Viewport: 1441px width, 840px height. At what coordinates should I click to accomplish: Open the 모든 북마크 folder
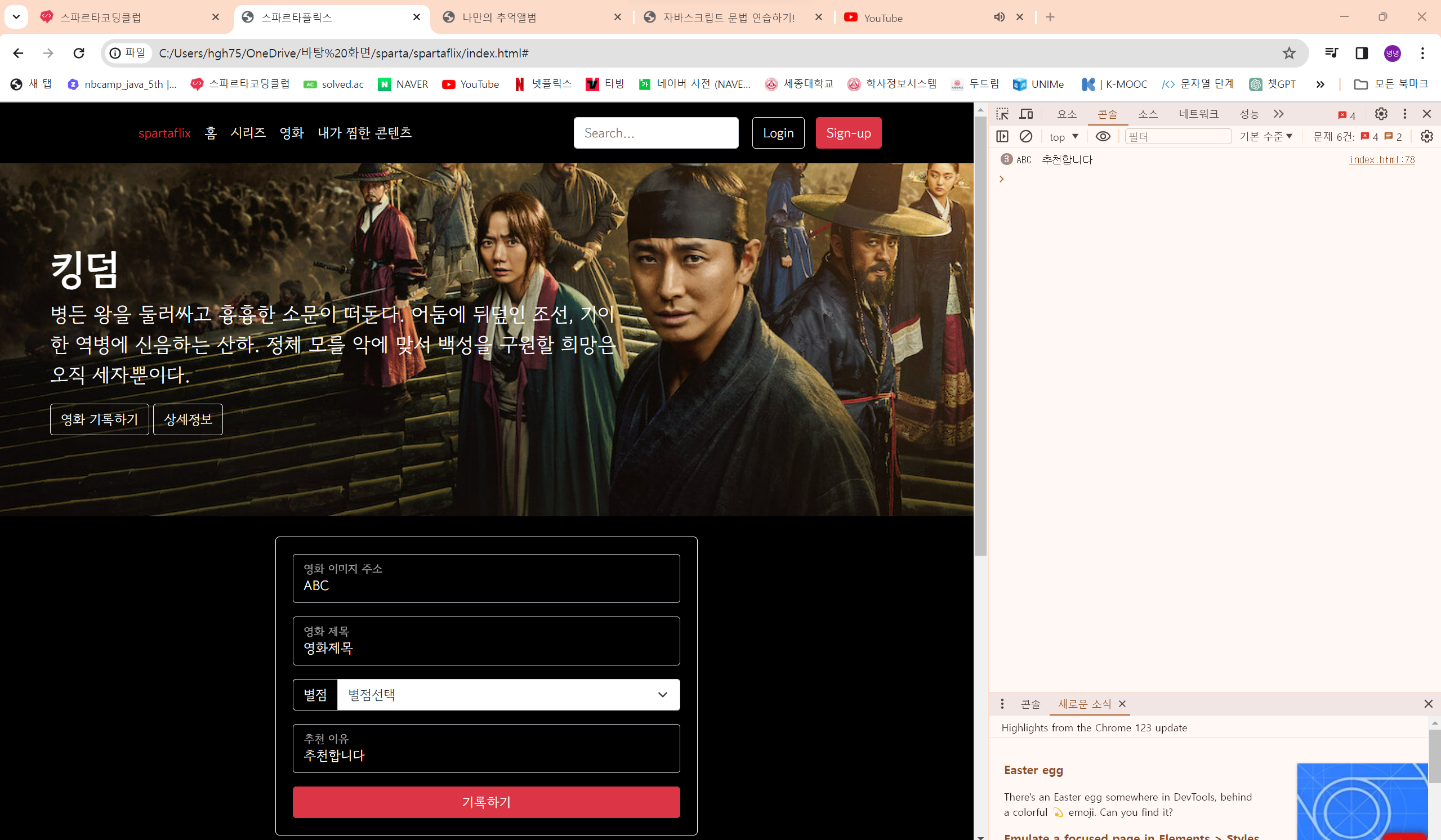pos(1391,84)
